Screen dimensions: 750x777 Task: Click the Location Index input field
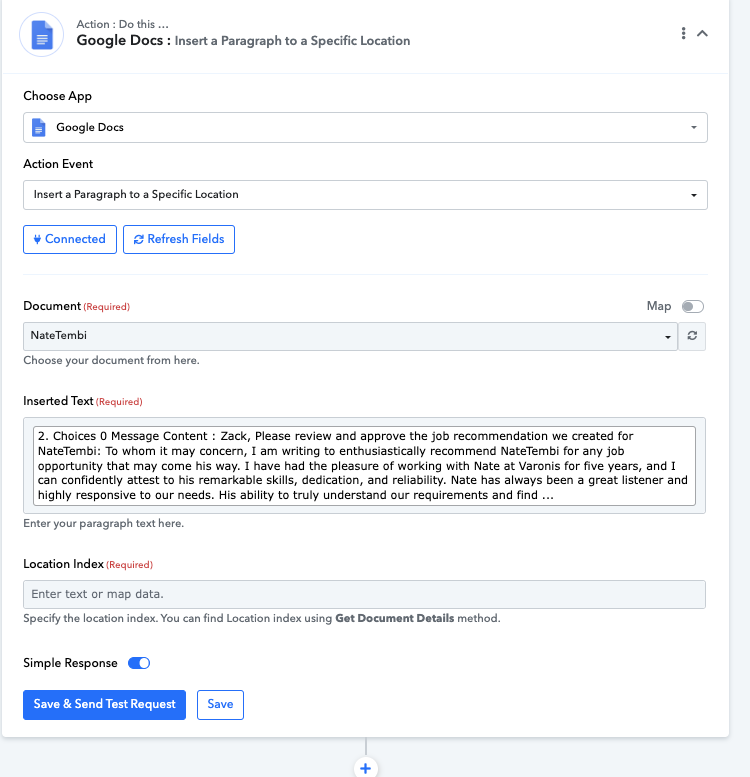[x=364, y=594]
